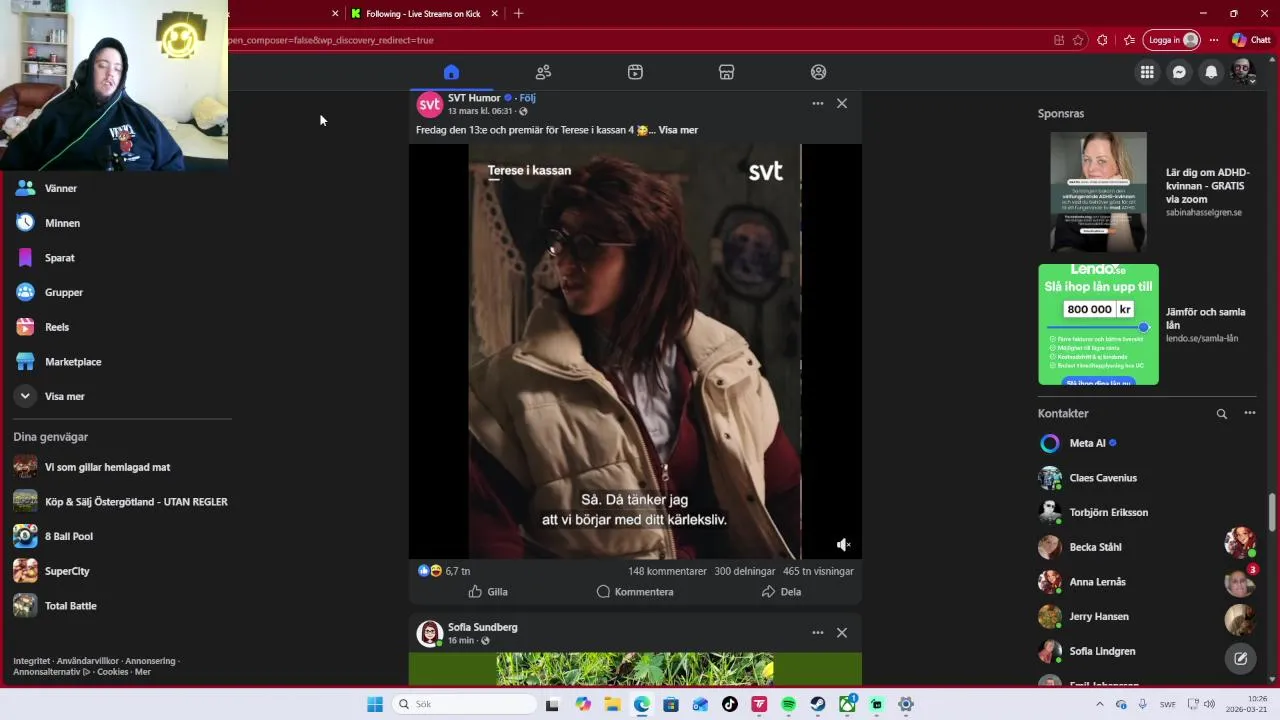Open the Video/Reels tab in top navigation
The height and width of the screenshot is (720, 1280).
[635, 72]
